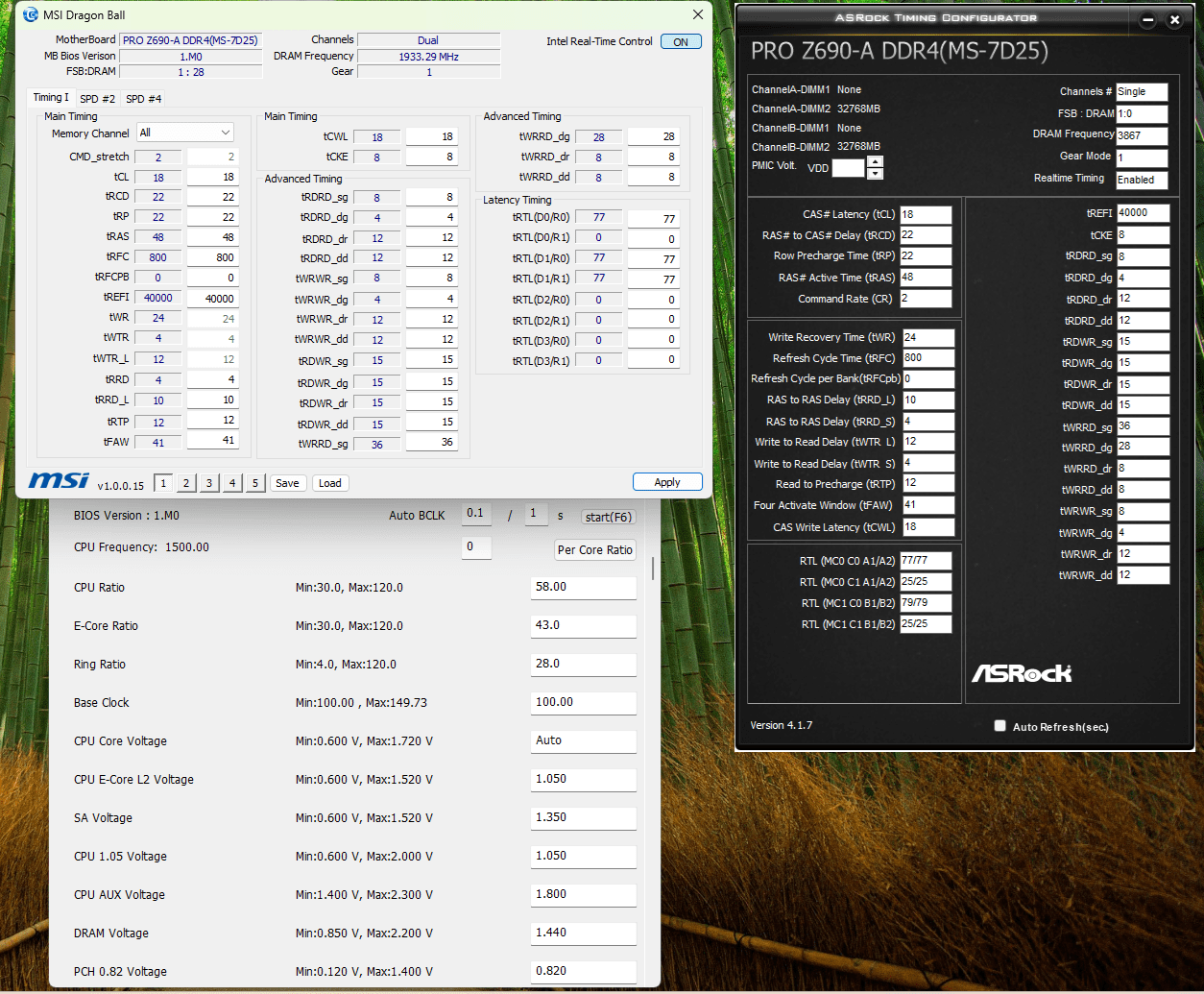
Task: Select profile slot 5 button
Action: click(255, 483)
